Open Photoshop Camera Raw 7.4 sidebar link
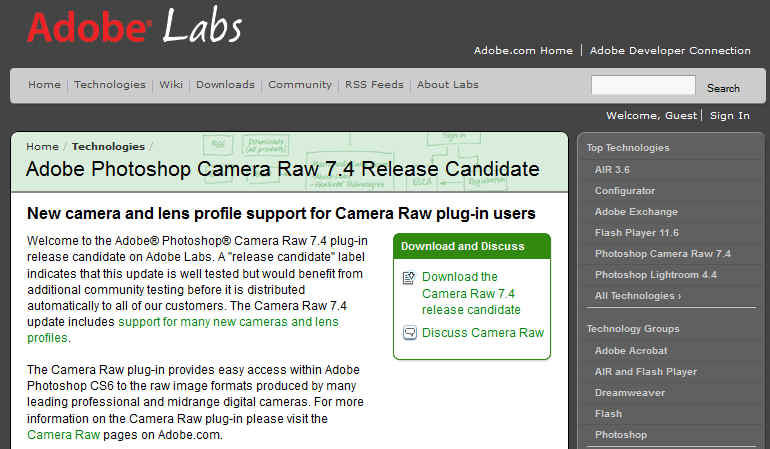The image size is (770, 449). (662, 254)
